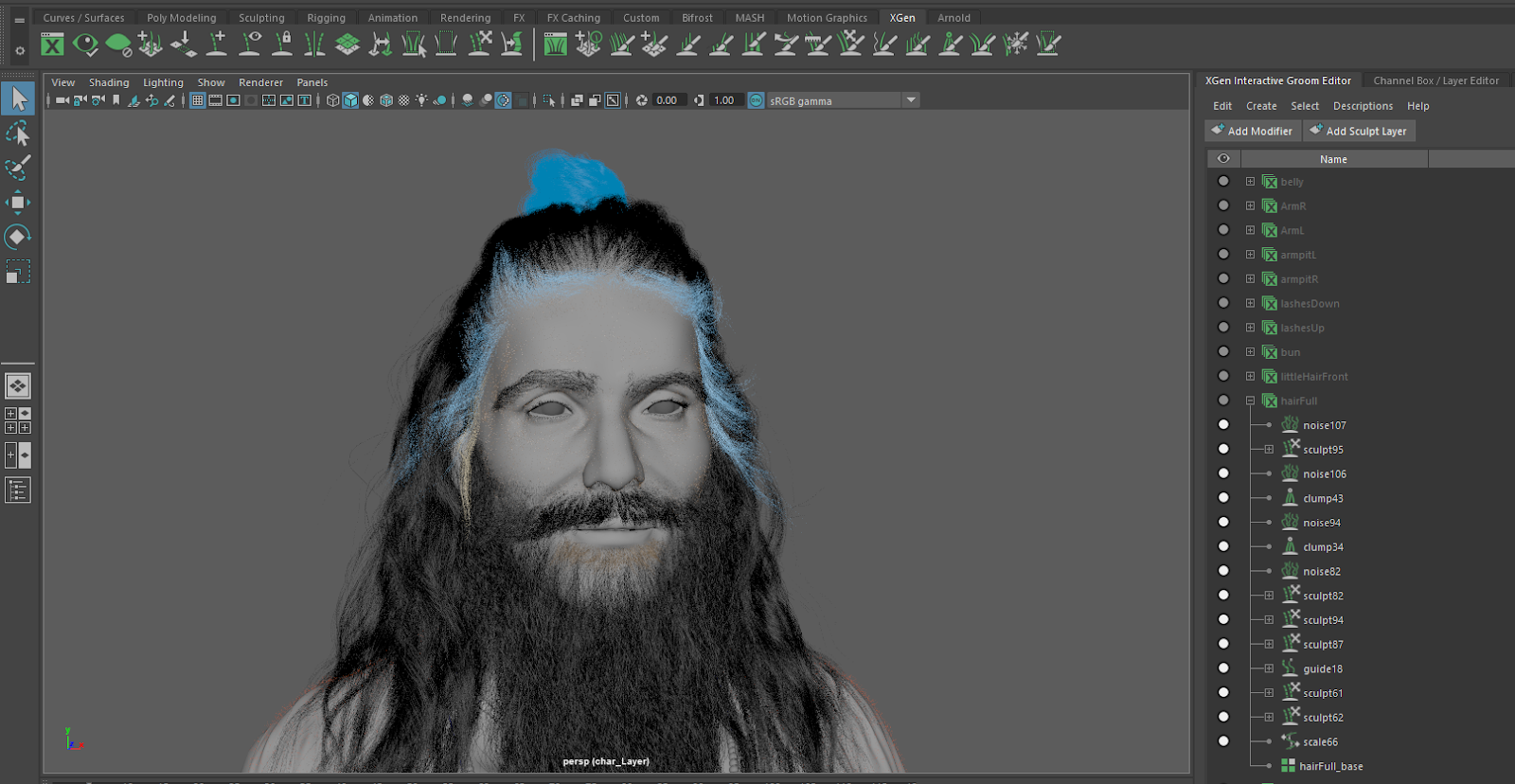Select the arrow Select tool
This screenshot has width=1515, height=784.
point(18,98)
